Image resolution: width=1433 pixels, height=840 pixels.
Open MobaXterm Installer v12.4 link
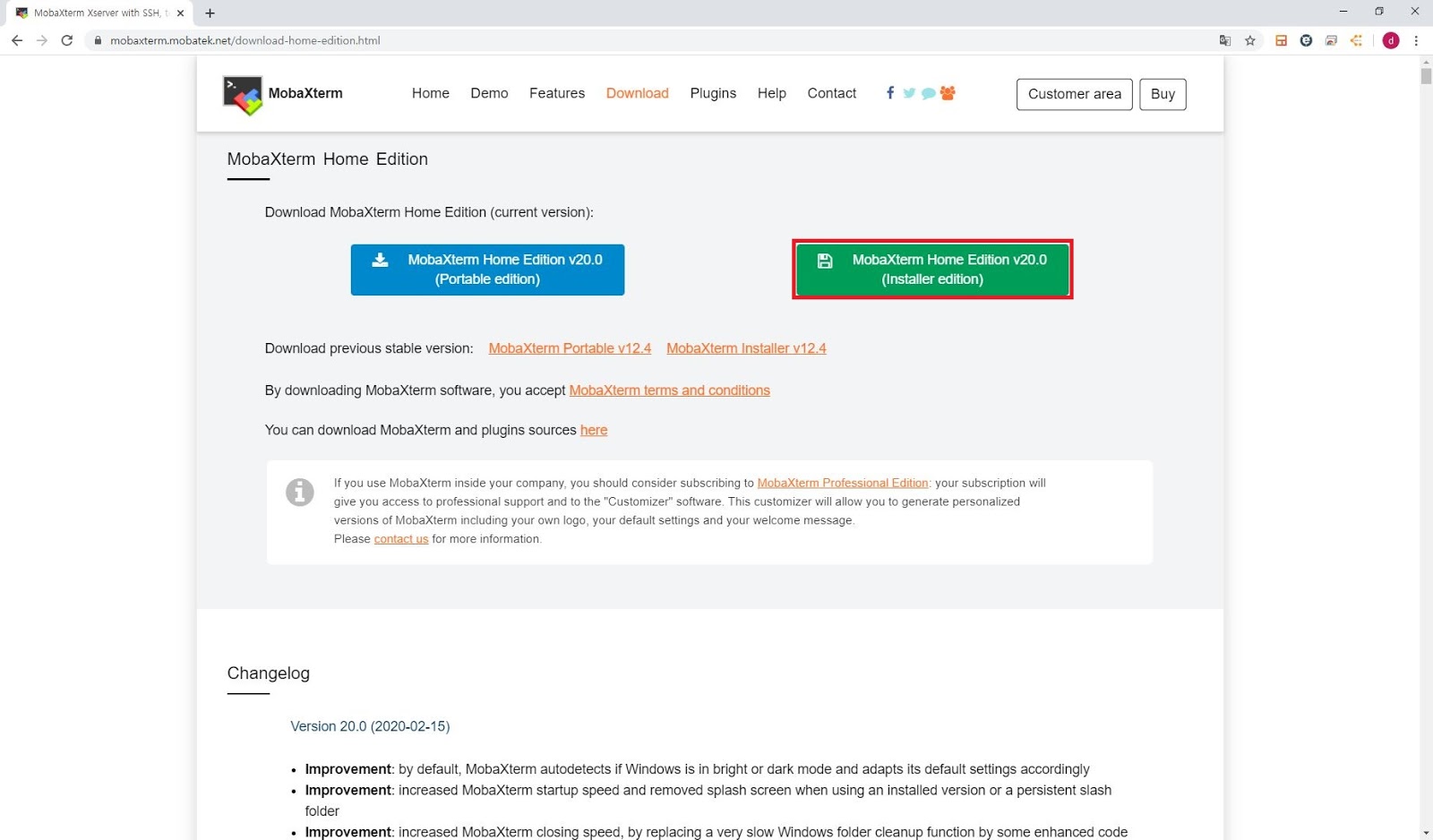746,348
